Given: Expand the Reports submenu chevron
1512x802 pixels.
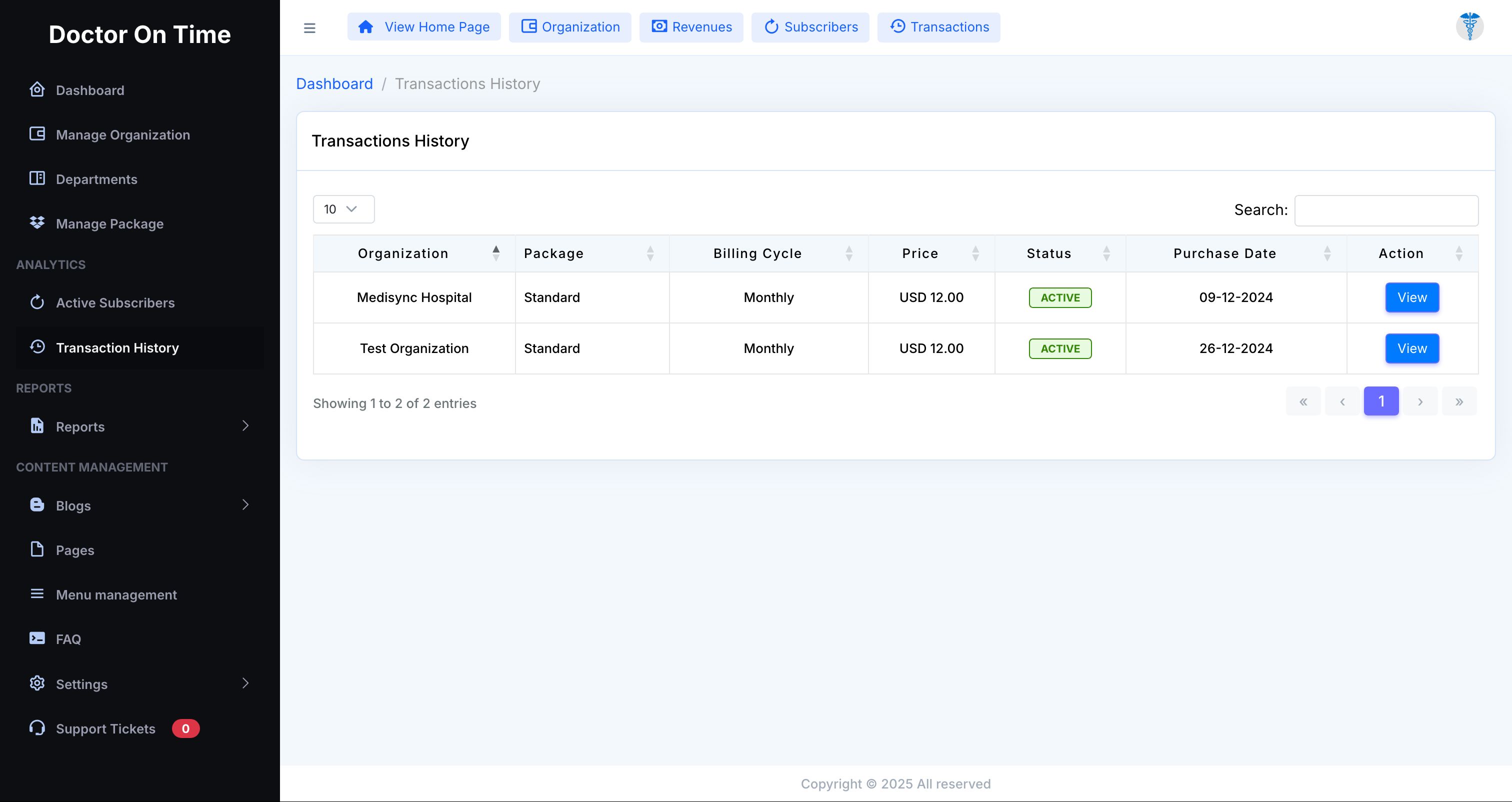Looking at the screenshot, I should pyautogui.click(x=245, y=425).
